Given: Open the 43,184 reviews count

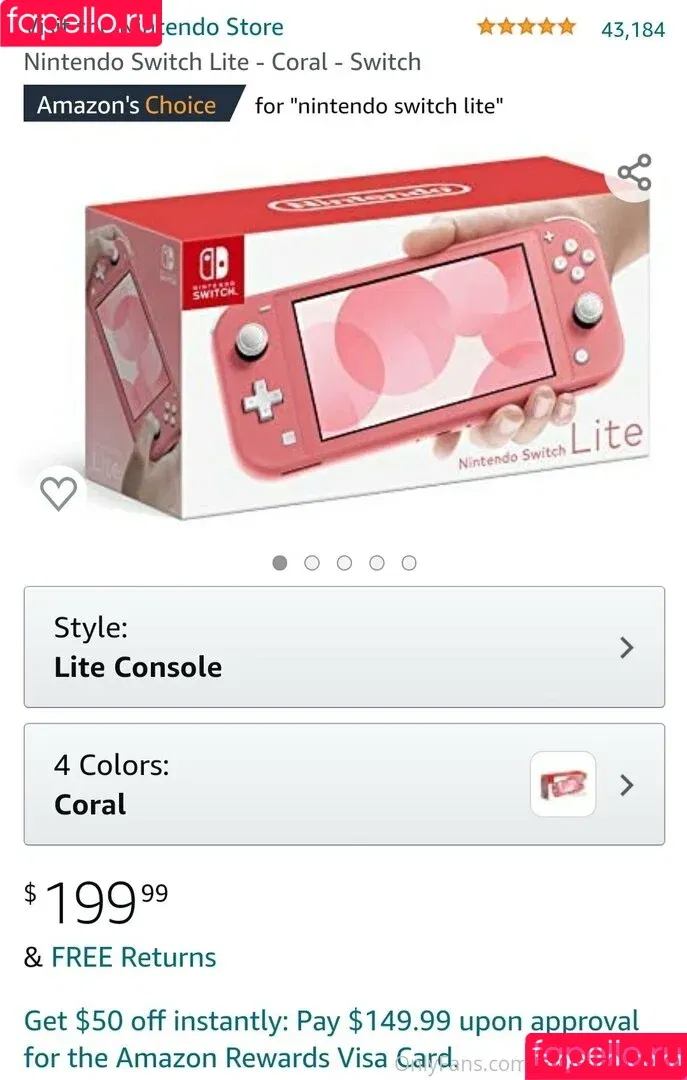Looking at the screenshot, I should 633,29.
